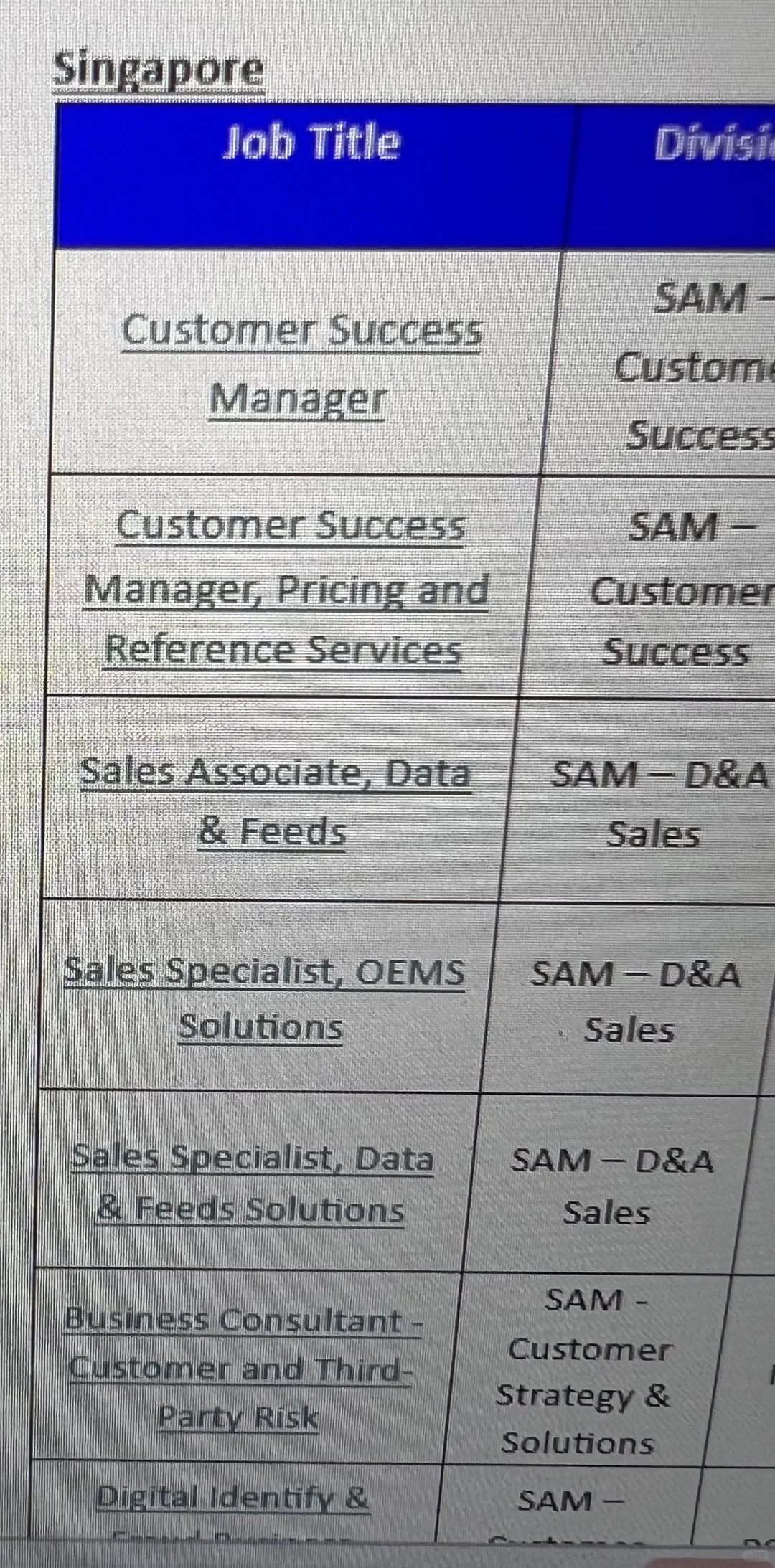Open the Customer Success Manager job link
775x1568 pixels.
(301, 363)
